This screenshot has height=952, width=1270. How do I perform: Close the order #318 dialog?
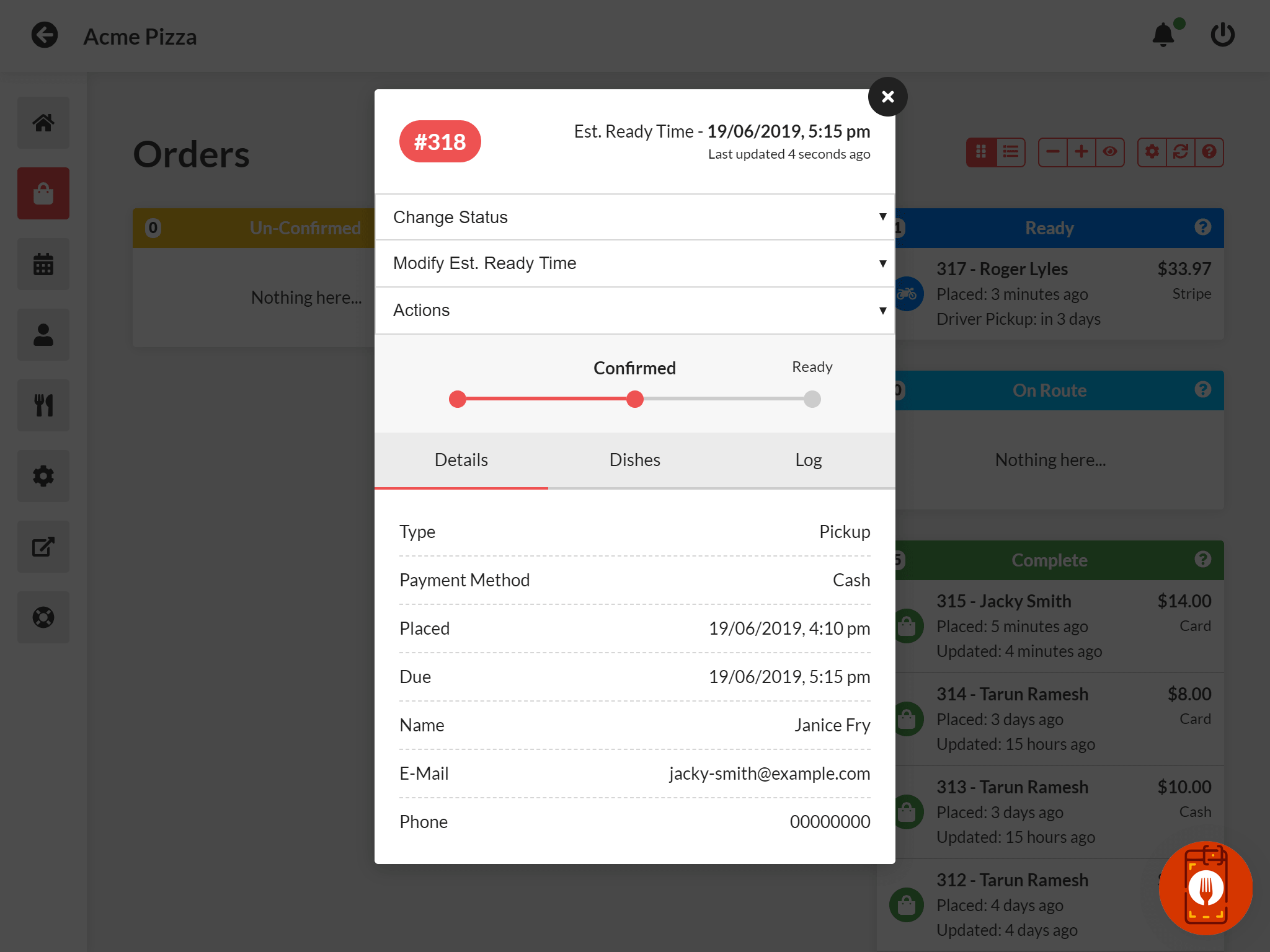click(x=887, y=97)
